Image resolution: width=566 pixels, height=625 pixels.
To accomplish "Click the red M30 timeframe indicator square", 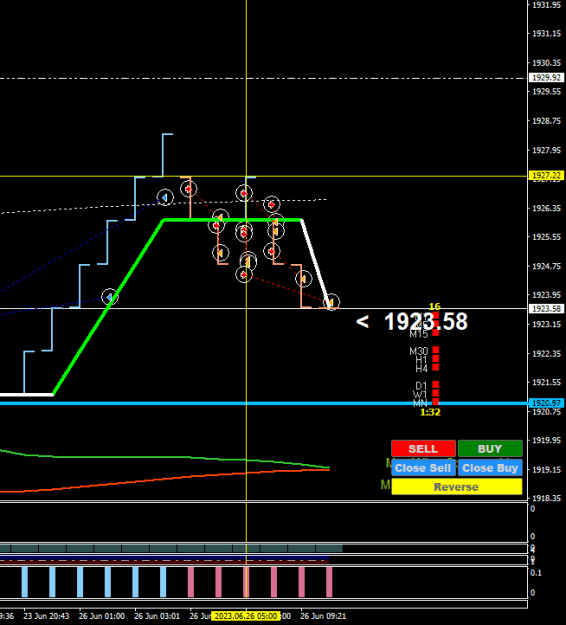I will (x=436, y=350).
